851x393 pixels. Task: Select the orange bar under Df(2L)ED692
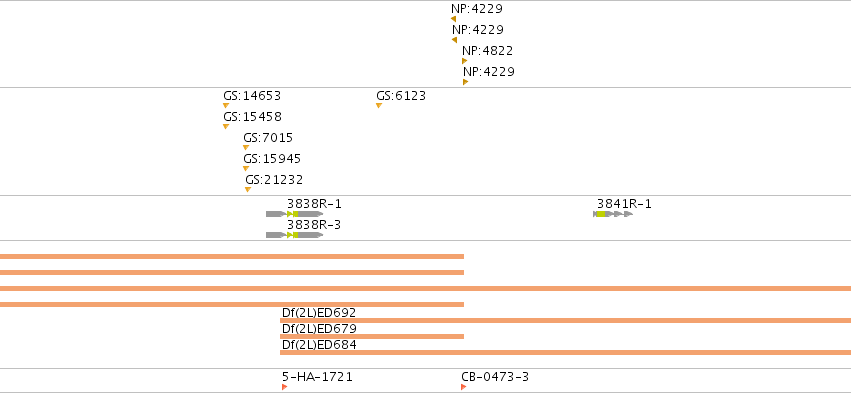pos(566,321)
